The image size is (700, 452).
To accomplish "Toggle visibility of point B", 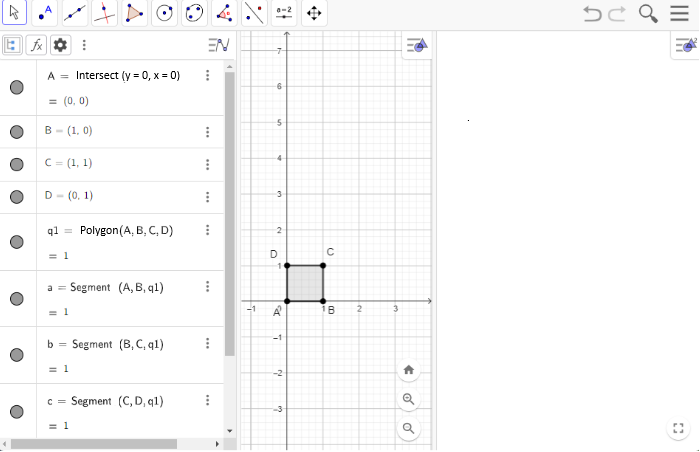I will pyautogui.click(x=17, y=132).
